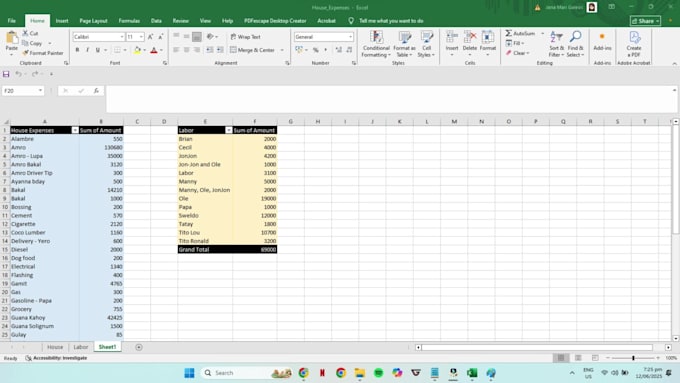Open the font name Calibri dropdown

tap(122, 37)
